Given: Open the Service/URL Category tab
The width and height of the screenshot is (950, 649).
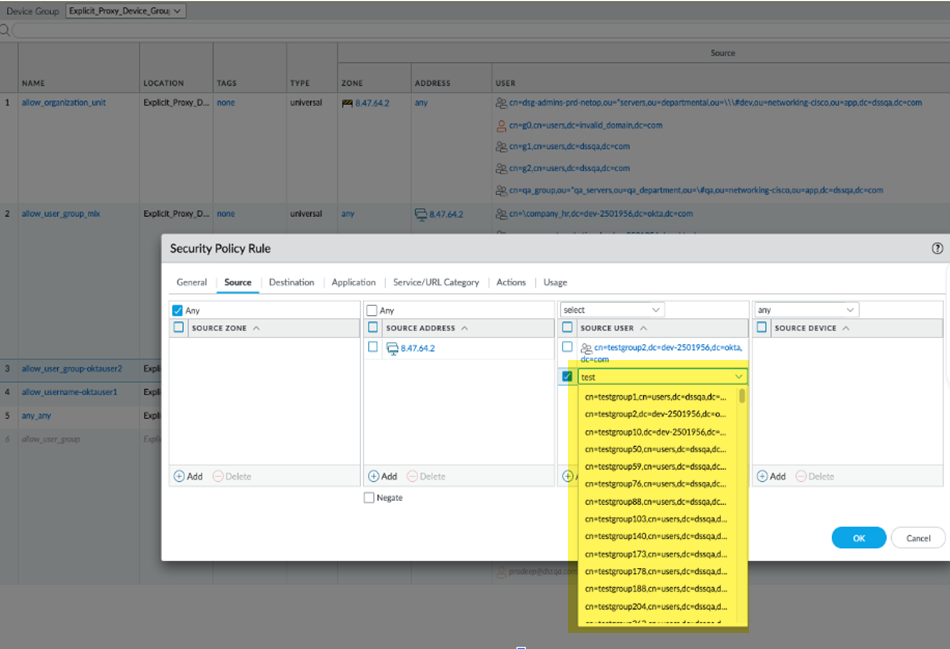Looking at the screenshot, I should pyautogui.click(x=435, y=282).
